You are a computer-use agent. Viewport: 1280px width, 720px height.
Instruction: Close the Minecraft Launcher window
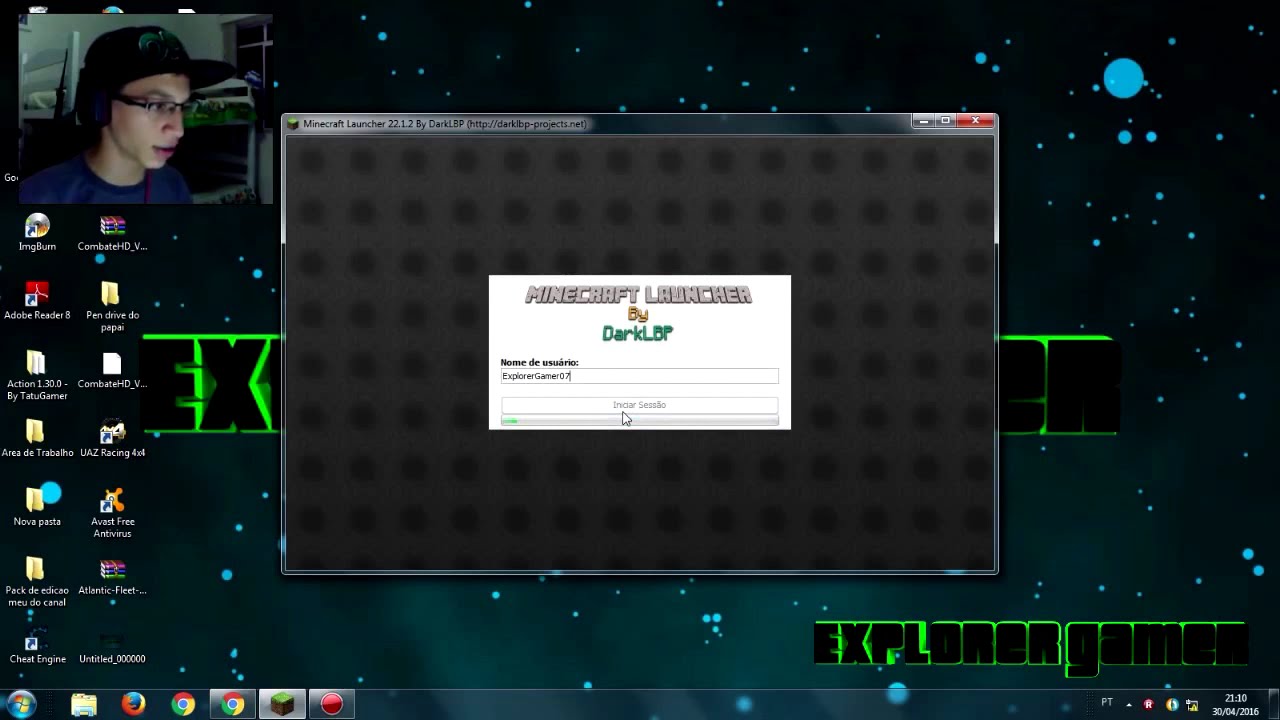point(975,121)
